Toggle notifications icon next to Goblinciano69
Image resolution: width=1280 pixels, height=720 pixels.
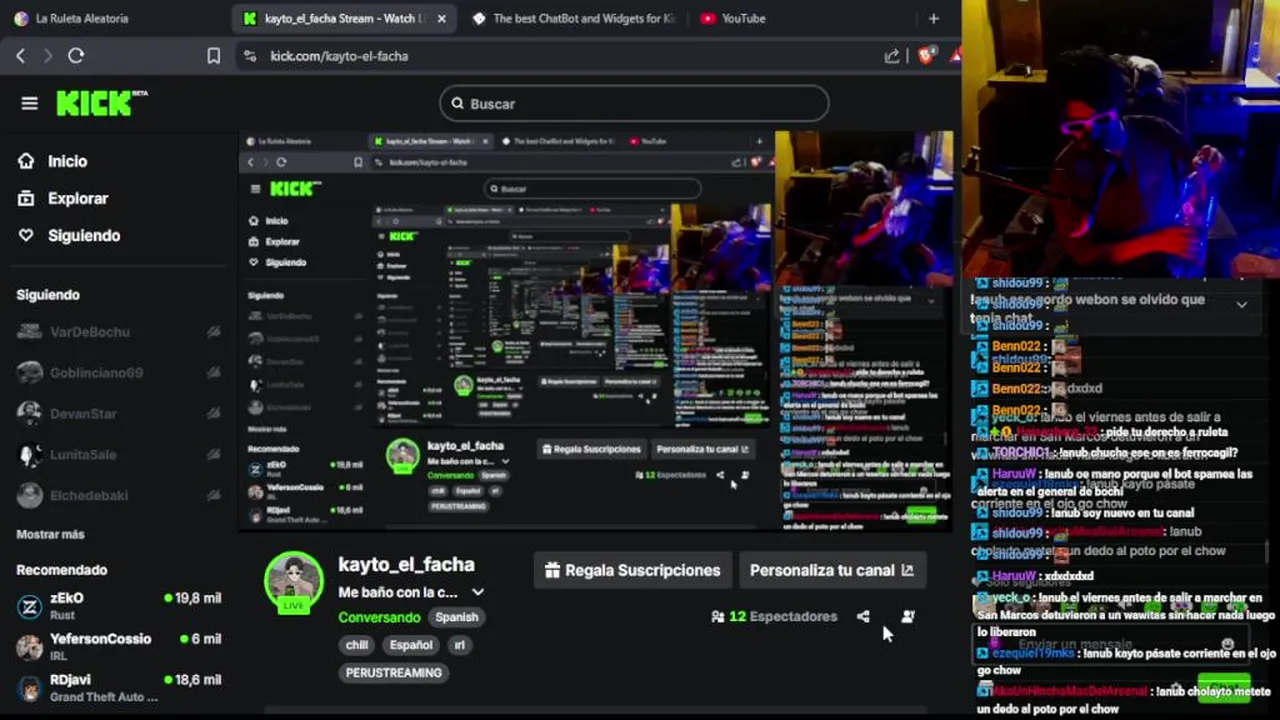coord(213,372)
